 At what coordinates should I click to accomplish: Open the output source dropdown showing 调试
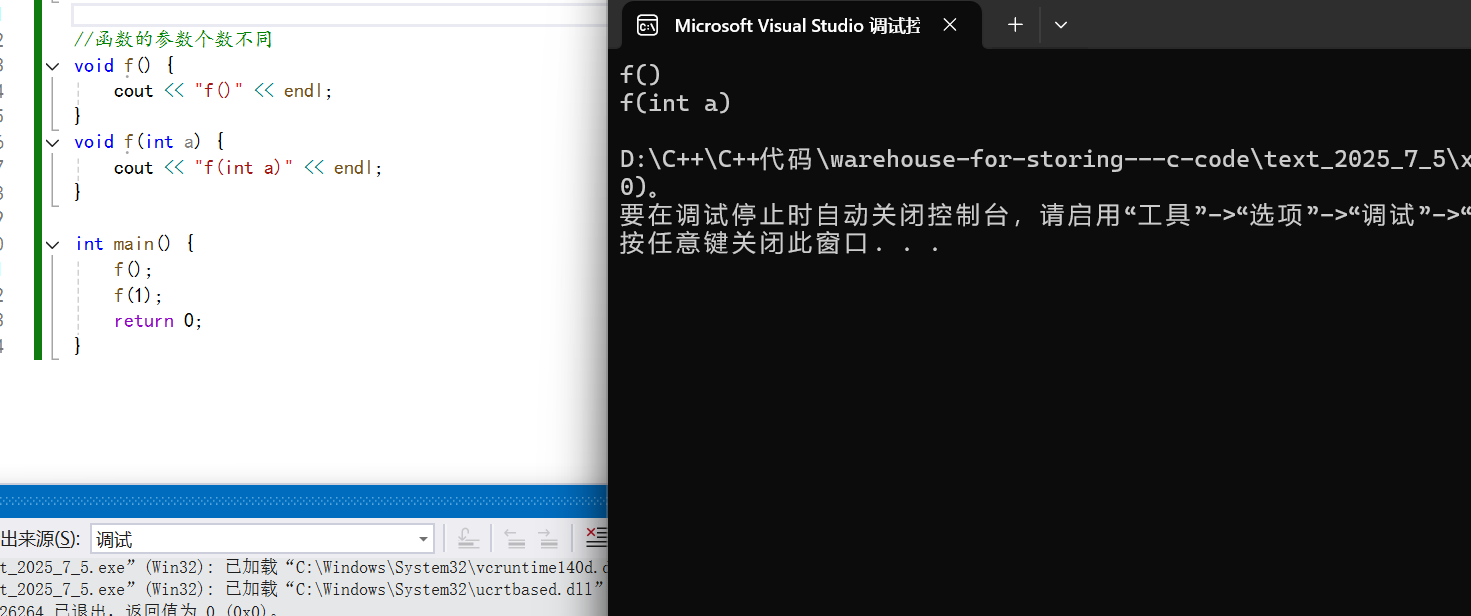(262, 539)
